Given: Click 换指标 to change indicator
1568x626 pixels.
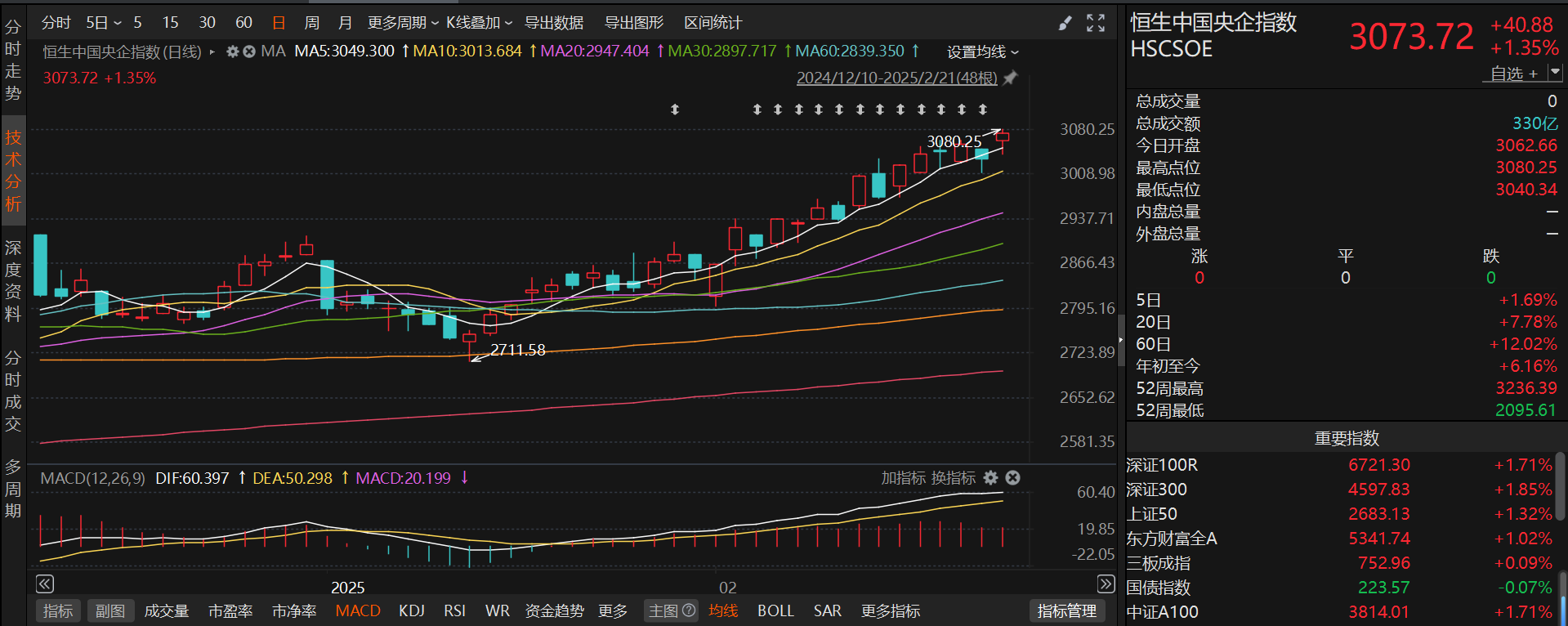Looking at the screenshot, I should click(x=953, y=478).
